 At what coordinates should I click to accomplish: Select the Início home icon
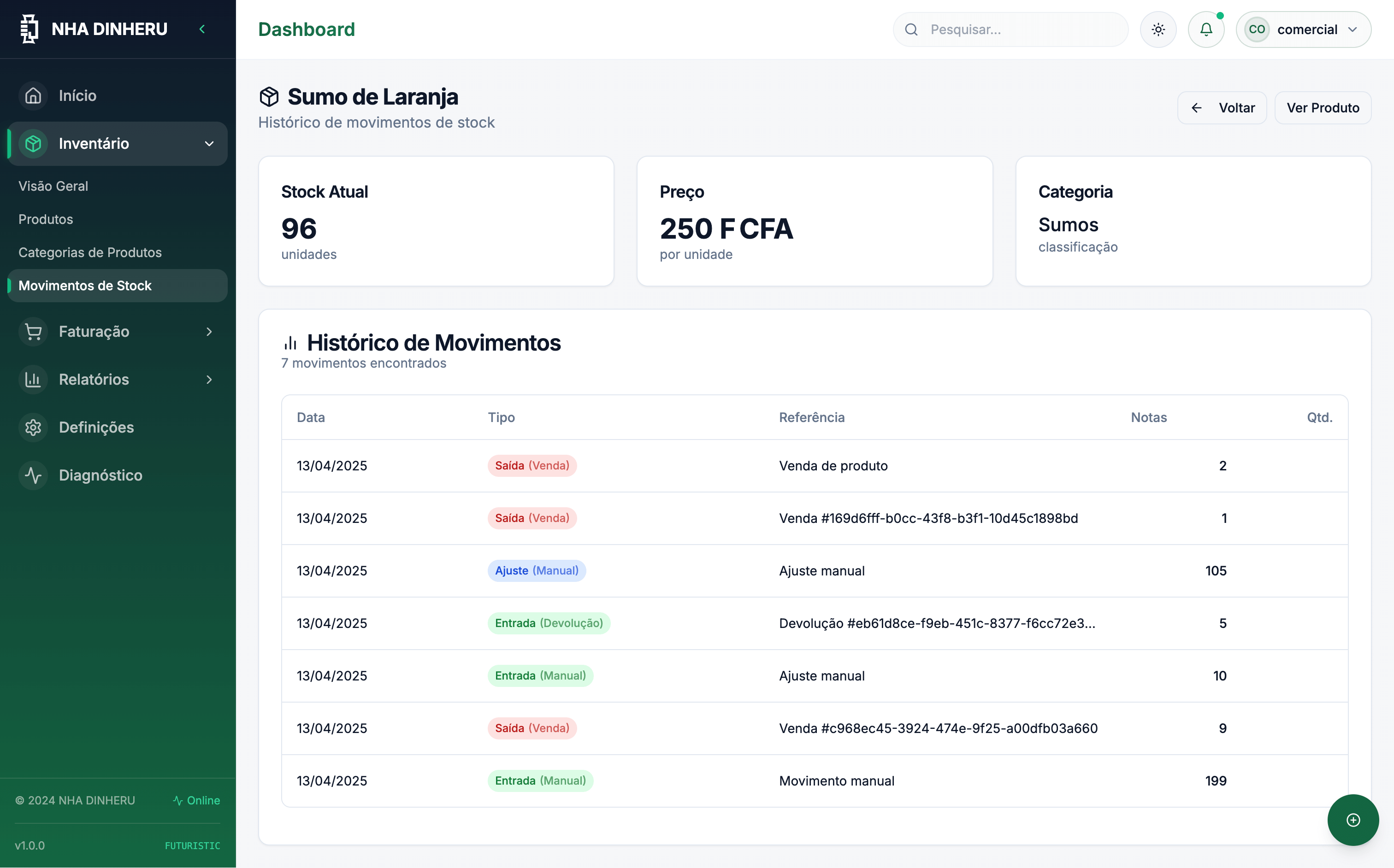pos(33,95)
